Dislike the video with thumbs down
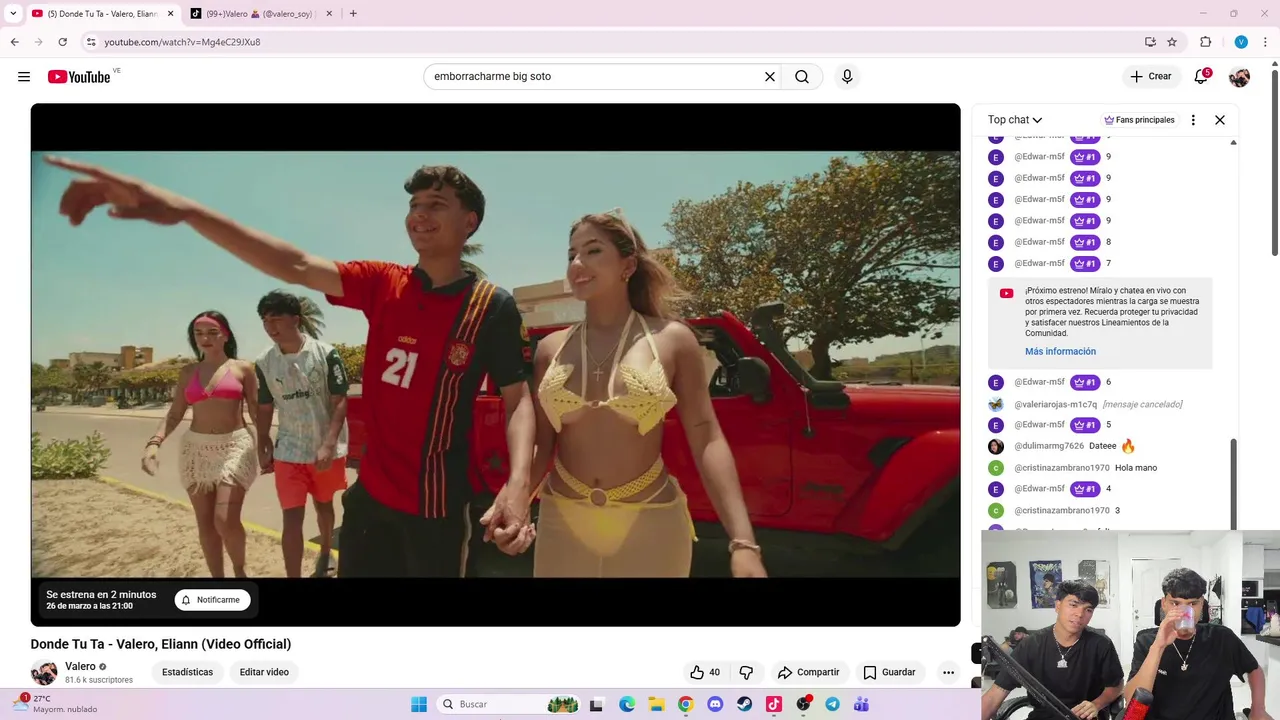Image resolution: width=1280 pixels, height=720 pixels. point(746,672)
